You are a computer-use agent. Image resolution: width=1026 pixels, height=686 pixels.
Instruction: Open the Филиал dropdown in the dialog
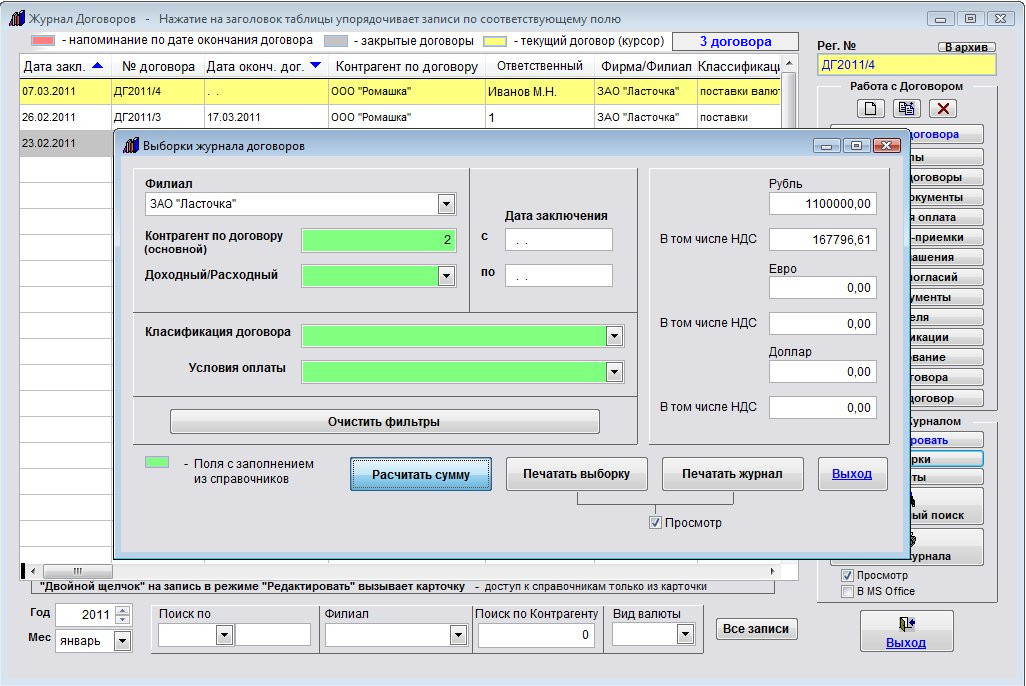(x=446, y=204)
